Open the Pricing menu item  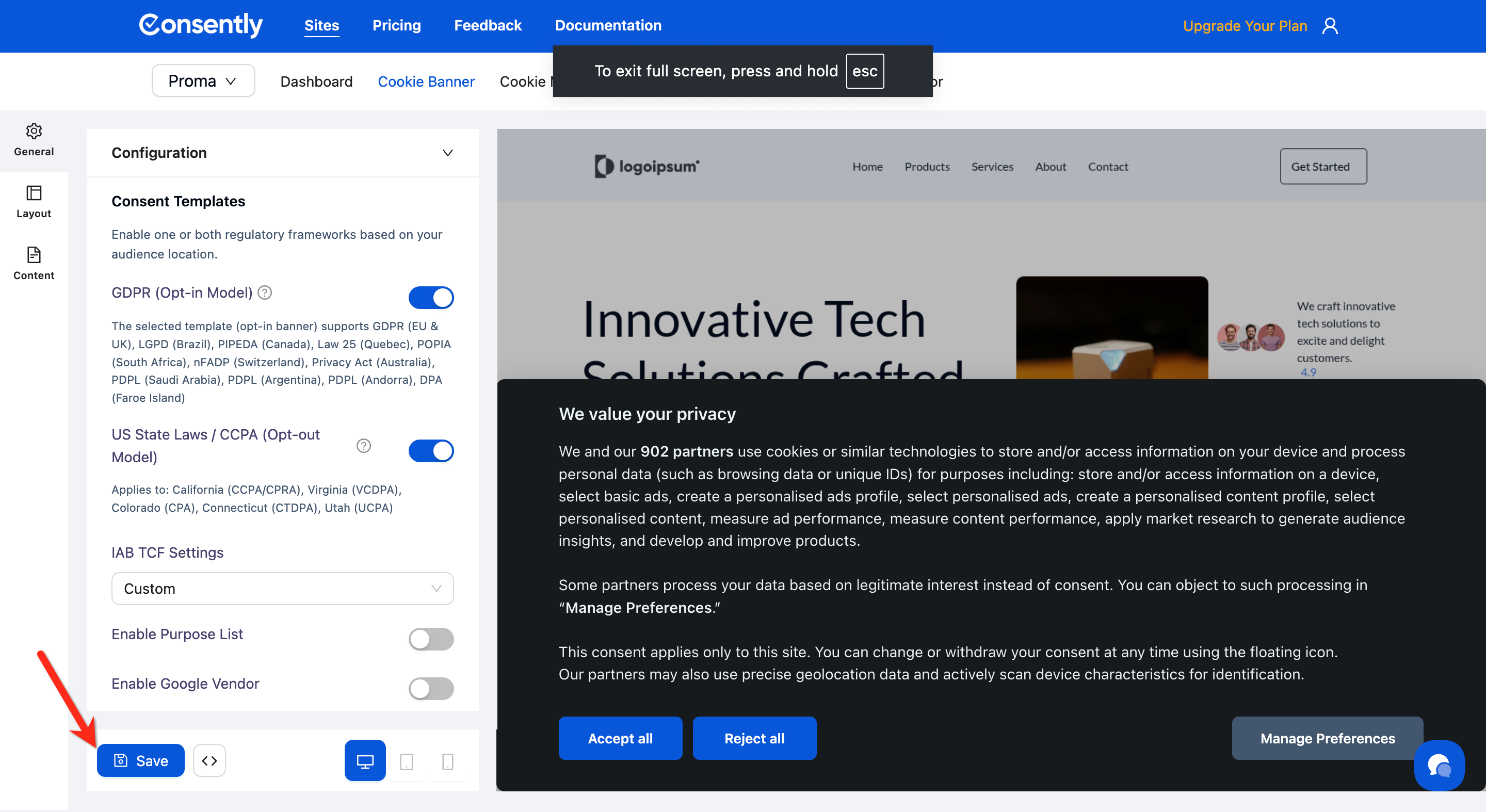[396, 25]
